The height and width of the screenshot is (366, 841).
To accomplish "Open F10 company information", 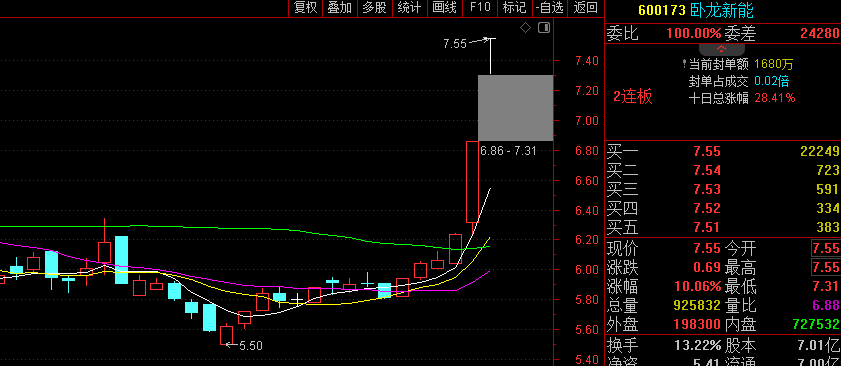I will [x=480, y=8].
